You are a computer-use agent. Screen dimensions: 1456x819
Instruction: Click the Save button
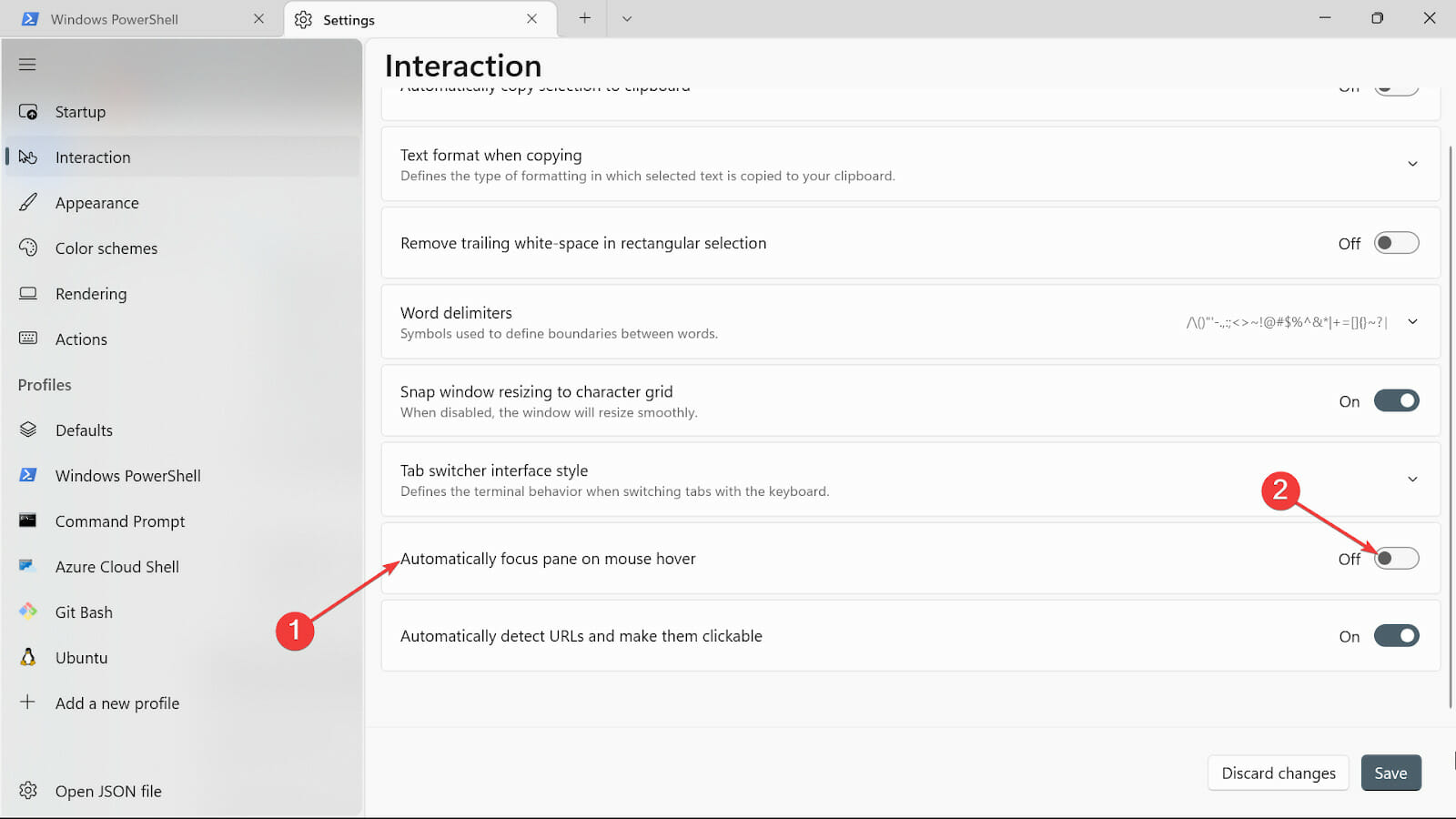click(1390, 773)
